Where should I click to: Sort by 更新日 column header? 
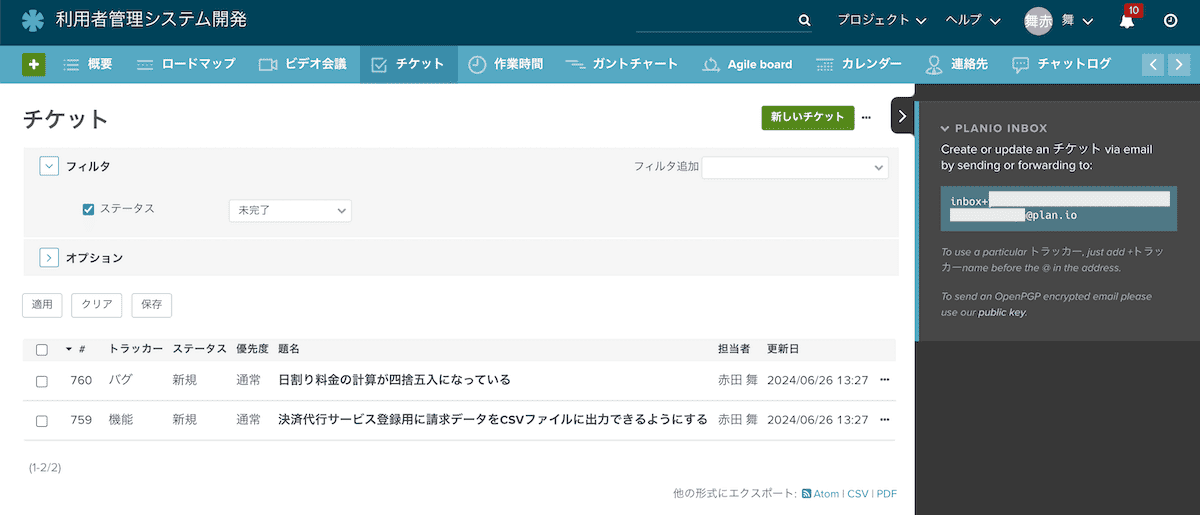[783, 349]
